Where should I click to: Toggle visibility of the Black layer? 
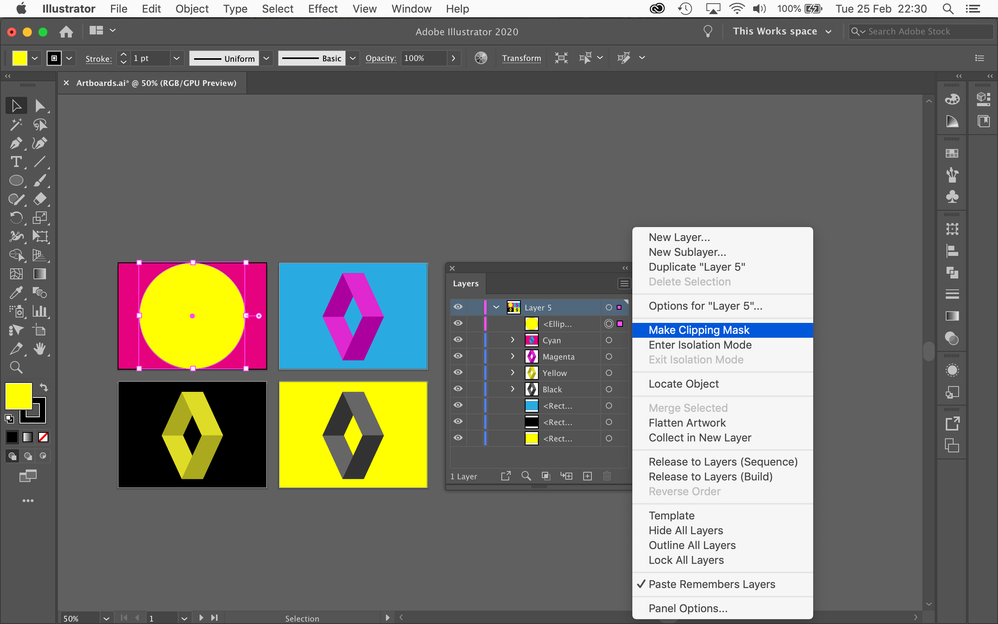point(458,389)
